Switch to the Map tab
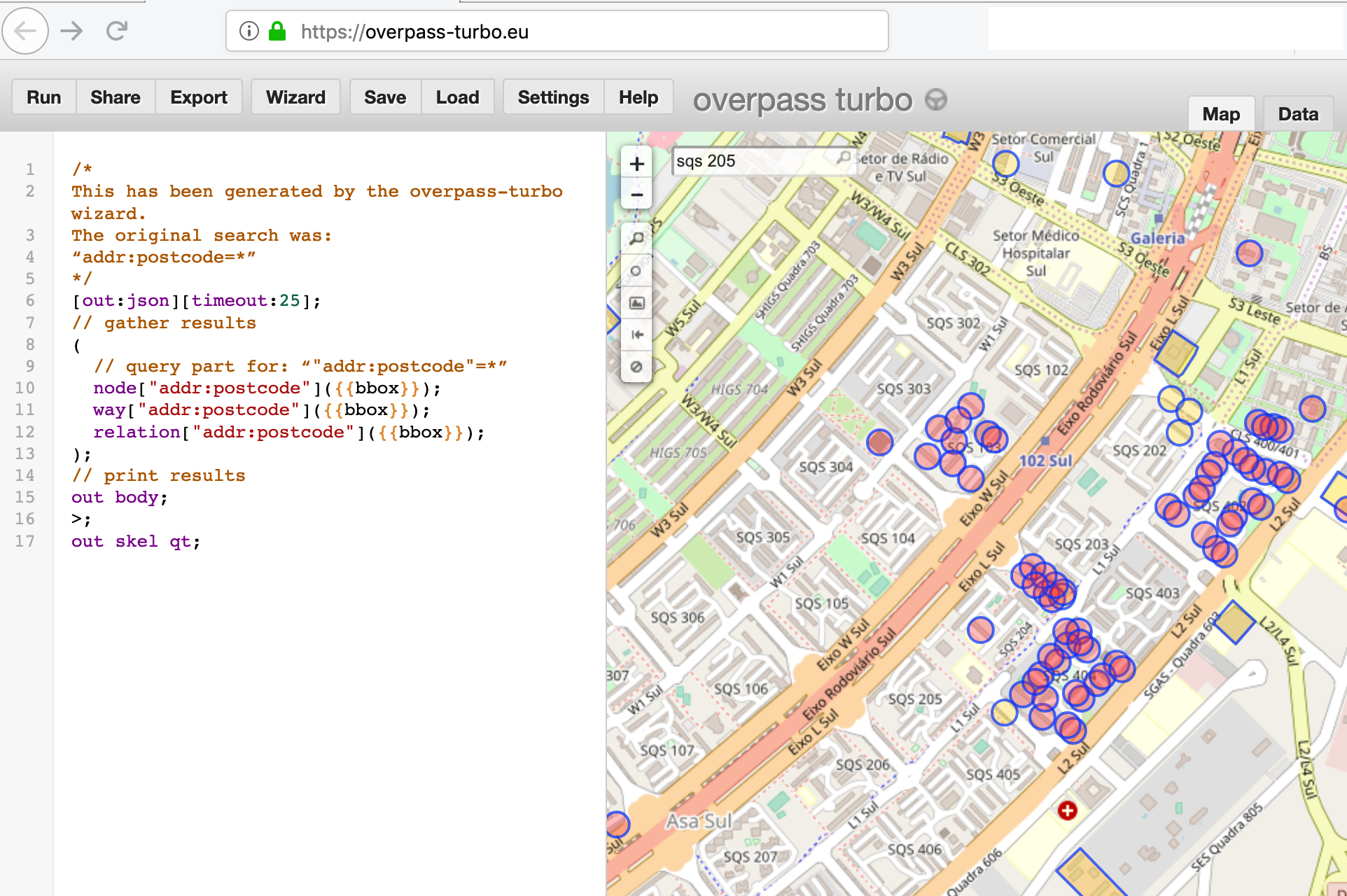The height and width of the screenshot is (896, 1347). [1220, 114]
